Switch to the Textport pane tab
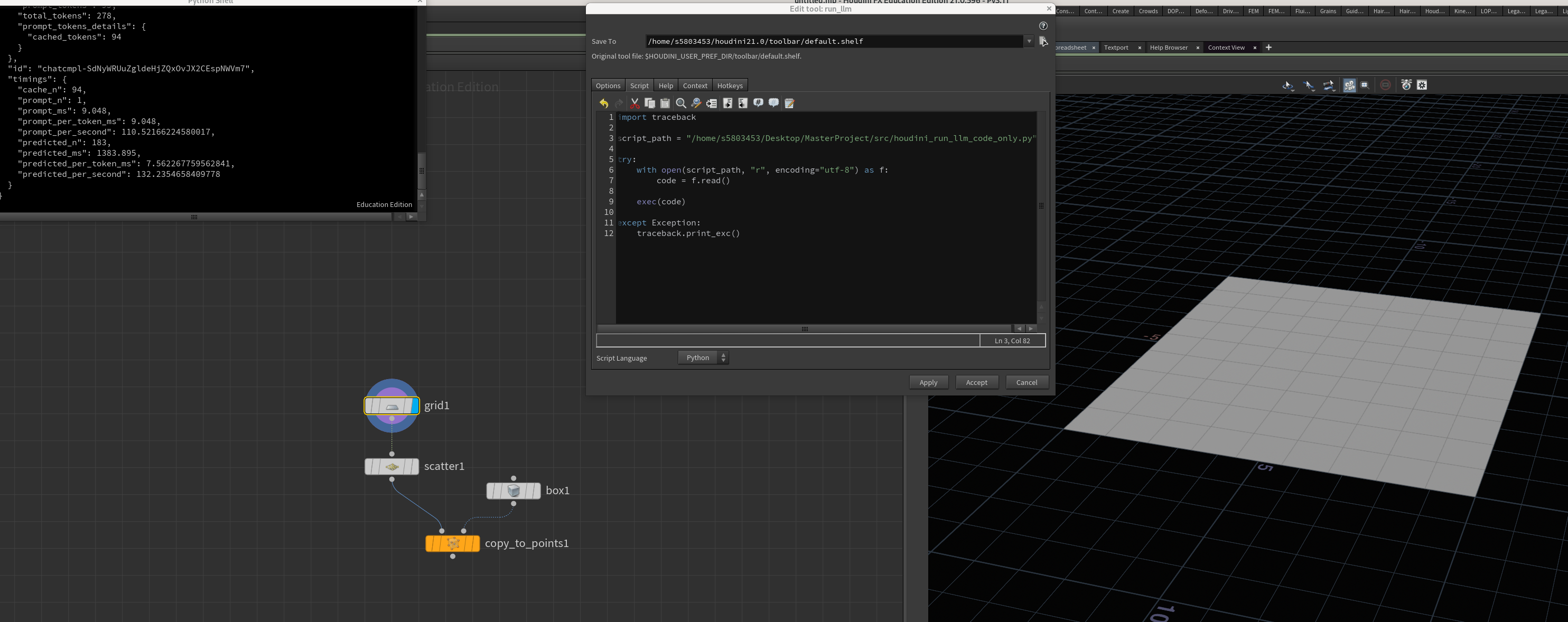This screenshot has width=1568, height=622. pos(1116,48)
